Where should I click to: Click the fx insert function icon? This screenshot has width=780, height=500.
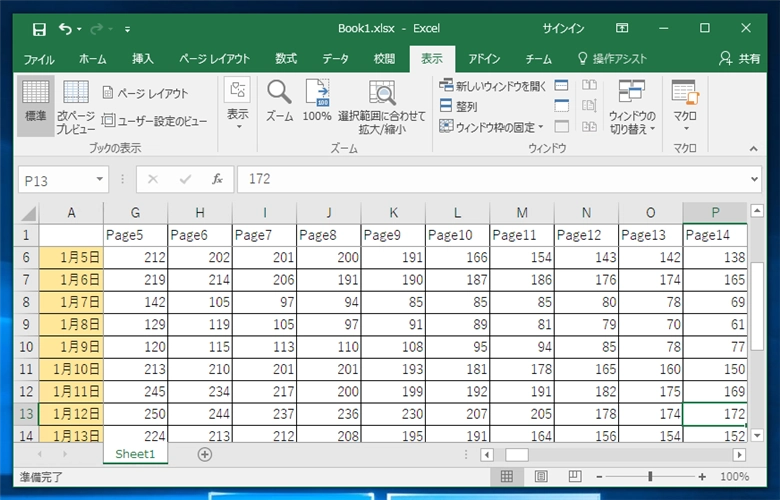(x=217, y=179)
